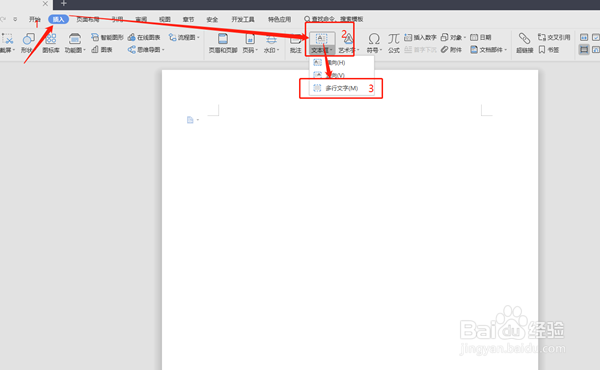
Task: Insert a 超链接 hyperlink
Action: [x=524, y=43]
